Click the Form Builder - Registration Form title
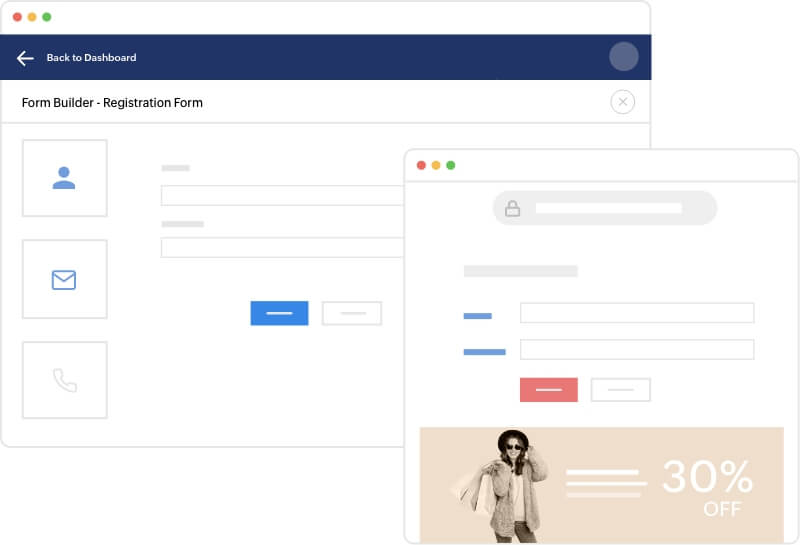Viewport: 800px width, 545px height. (112, 103)
